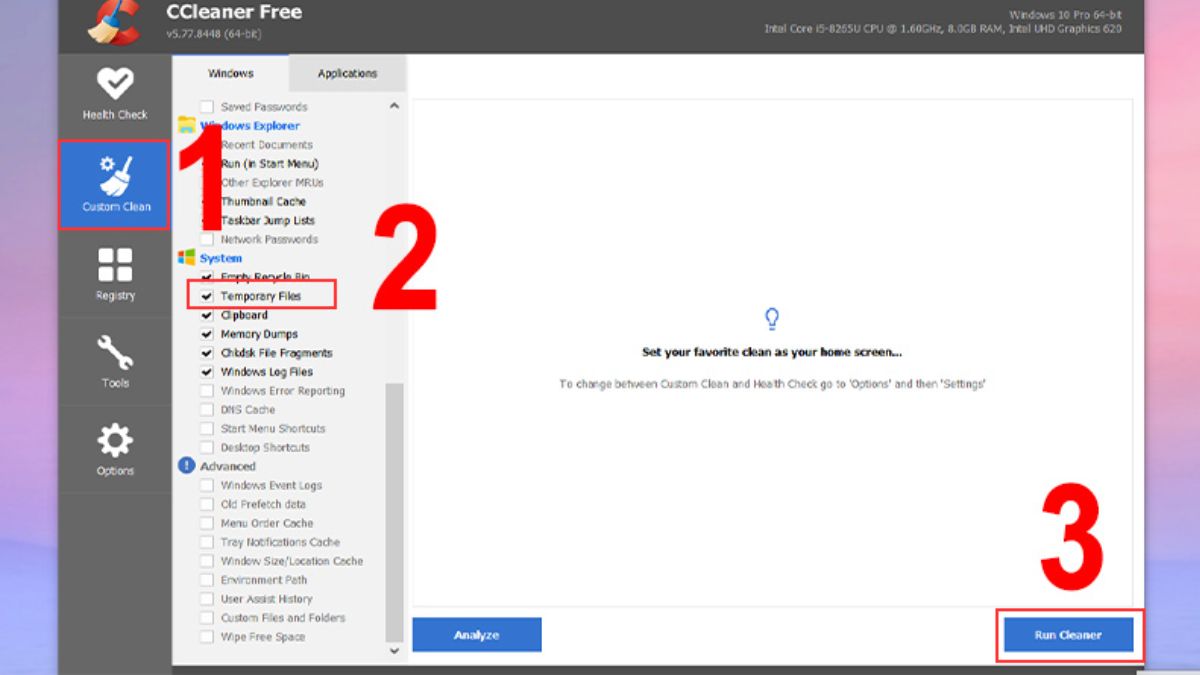Enable the User Assist History checkbox

(207, 599)
